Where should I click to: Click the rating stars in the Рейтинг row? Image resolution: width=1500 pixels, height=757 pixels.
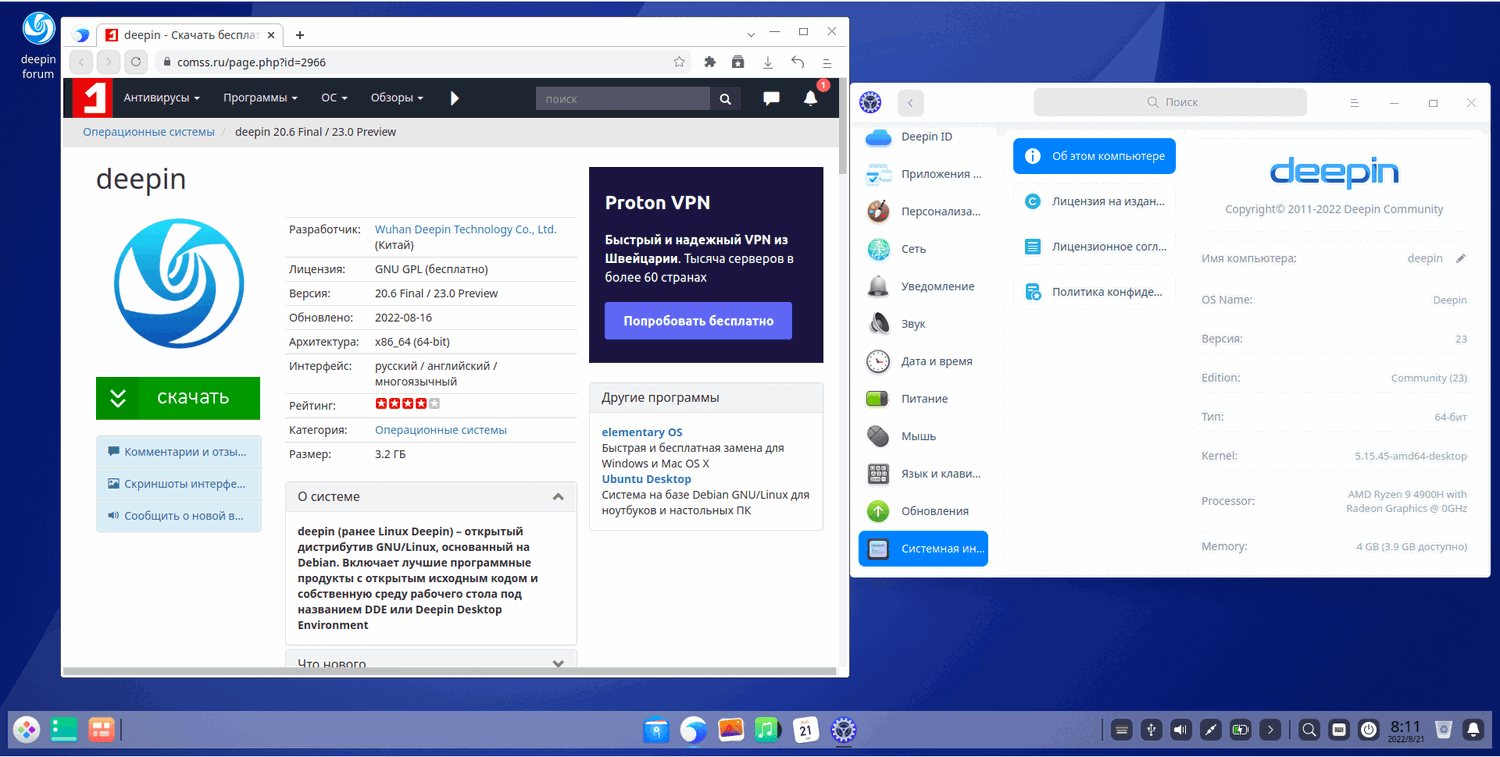coord(407,404)
